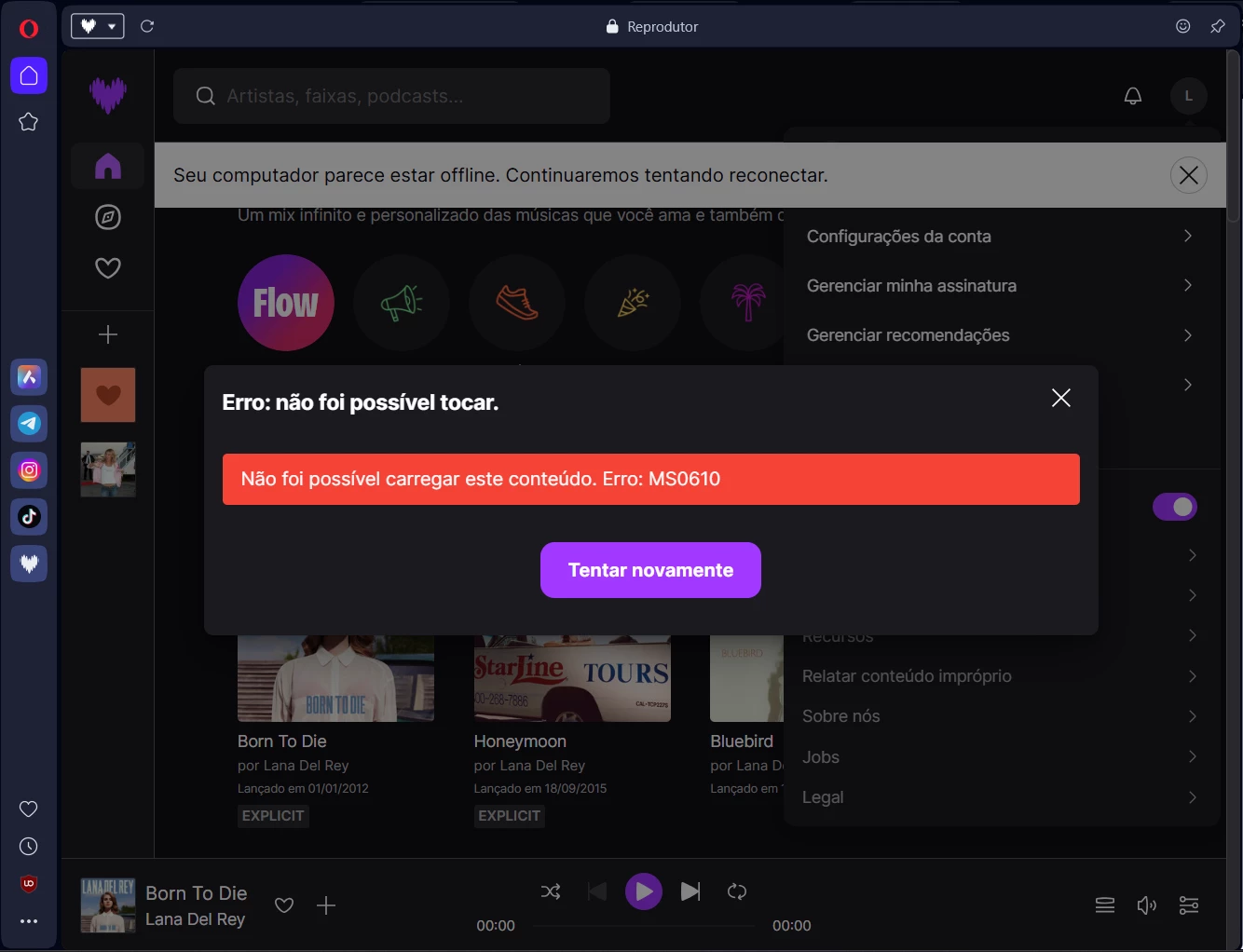
Task: Open the uBlock extension sidebar icon
Action: [x=29, y=884]
